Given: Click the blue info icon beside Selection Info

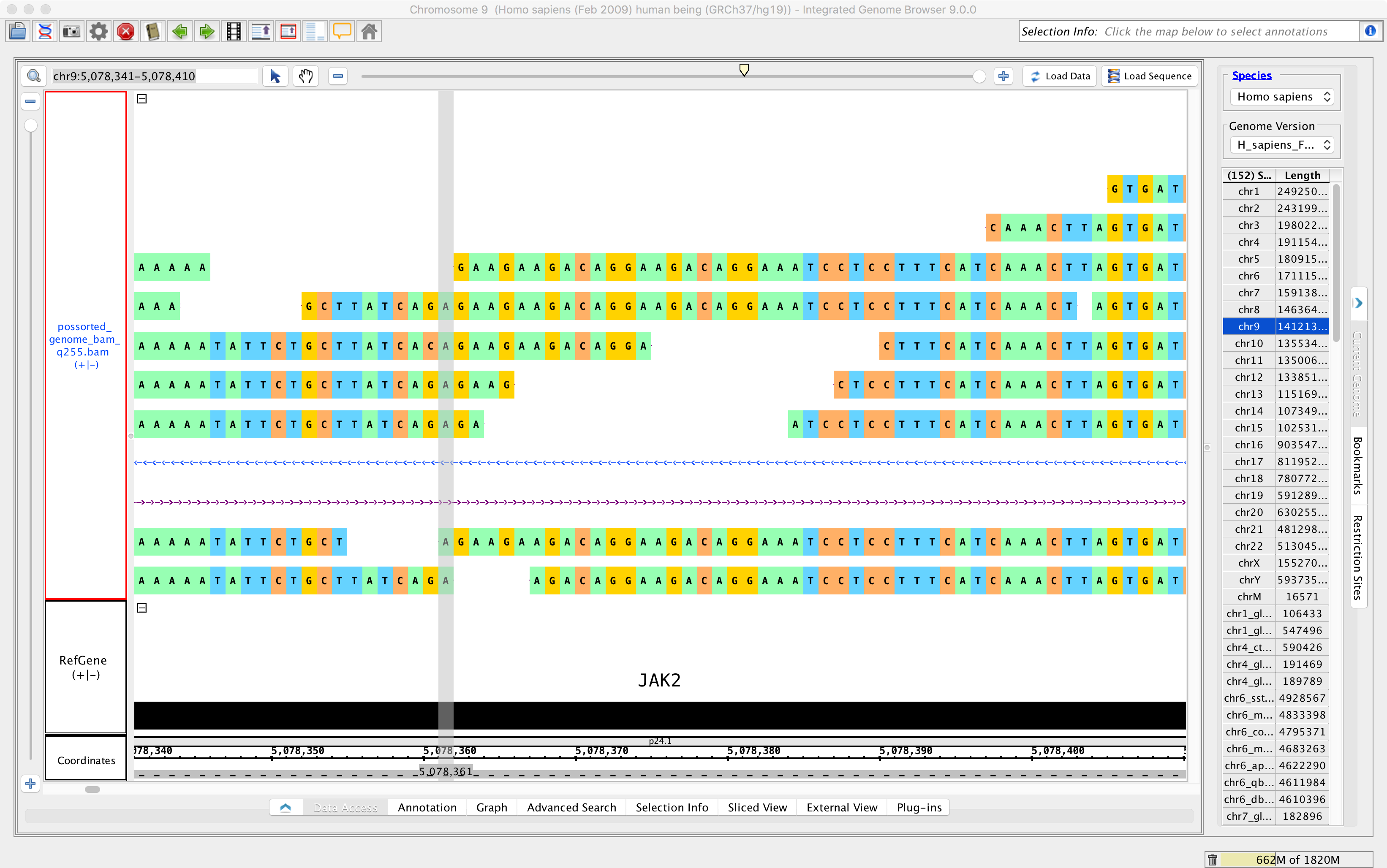Looking at the screenshot, I should (x=1371, y=31).
